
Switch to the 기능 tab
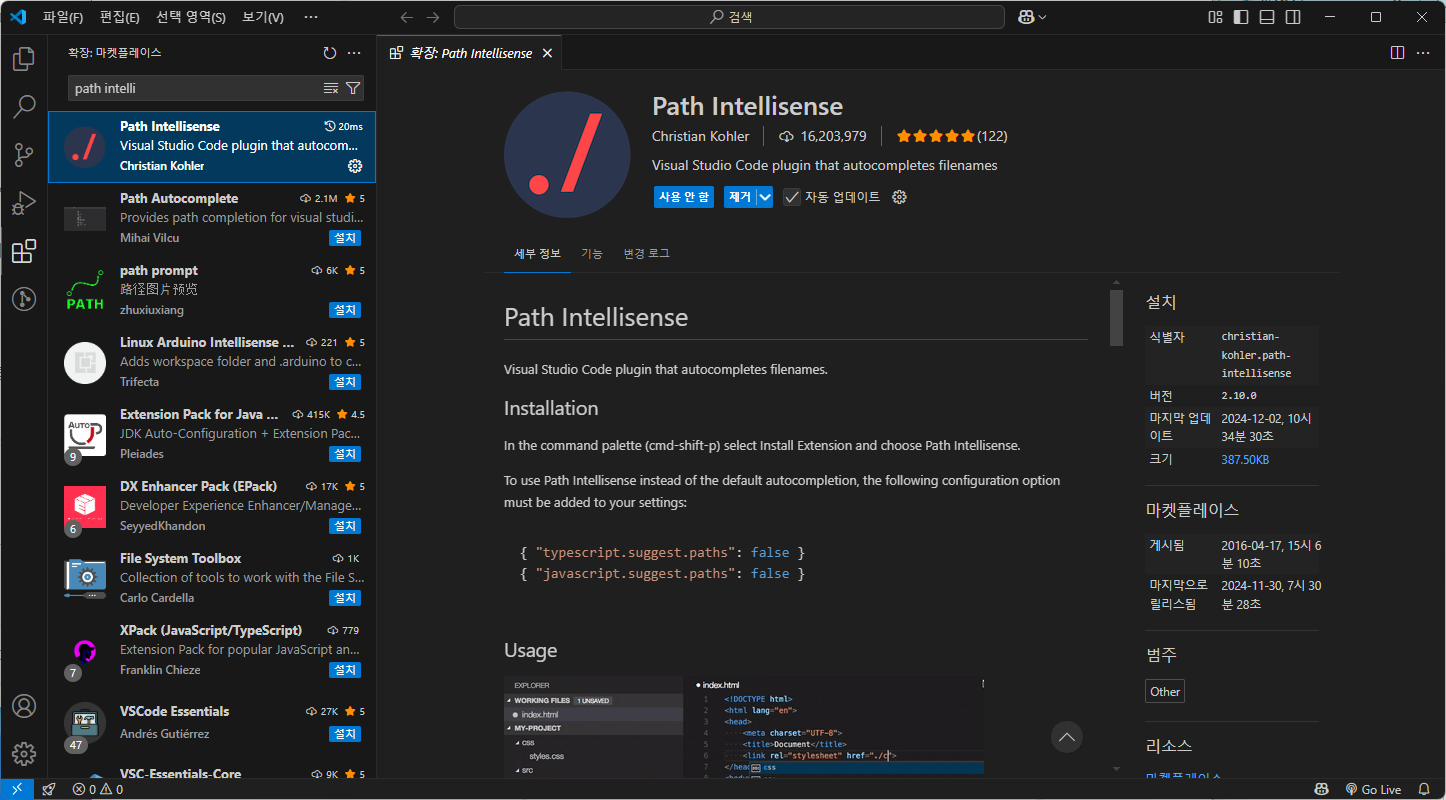[592, 253]
